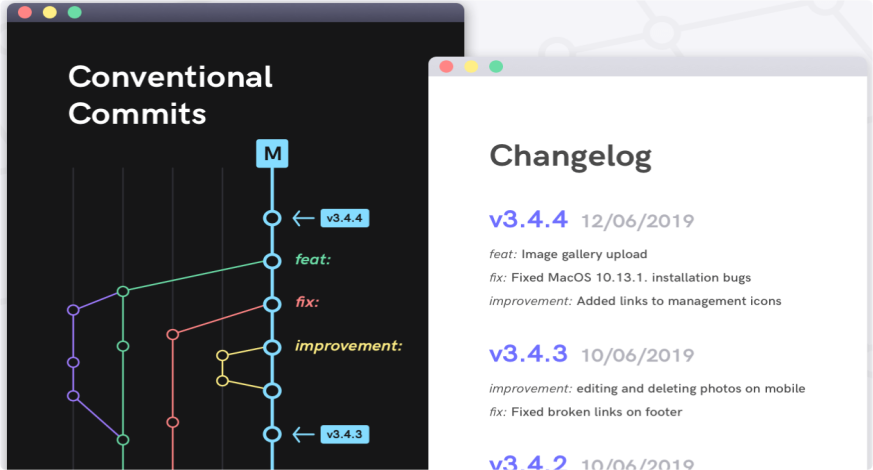Viewport: 873px width, 470px height.
Task: Click the Changelog heading
Action: tap(571, 157)
